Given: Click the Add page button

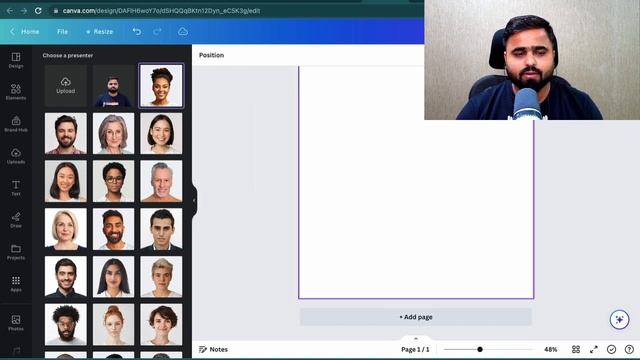Looking at the screenshot, I should coord(416,317).
